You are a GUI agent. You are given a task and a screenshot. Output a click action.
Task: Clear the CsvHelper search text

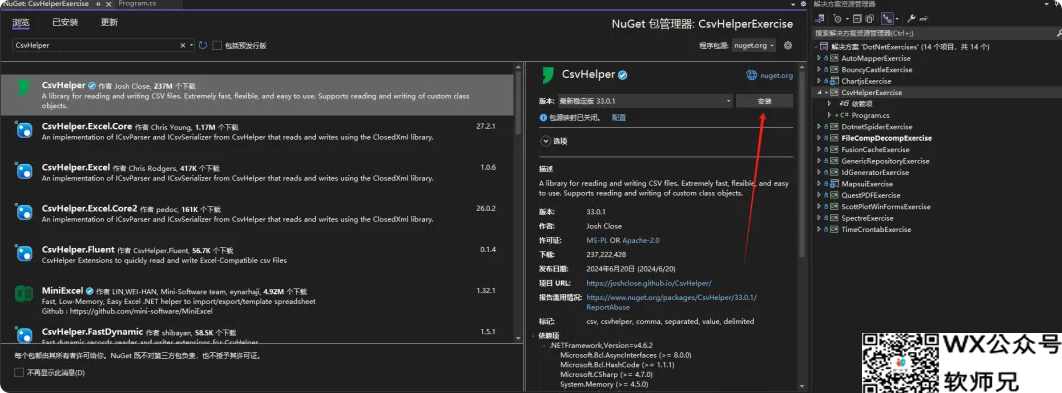[183, 45]
